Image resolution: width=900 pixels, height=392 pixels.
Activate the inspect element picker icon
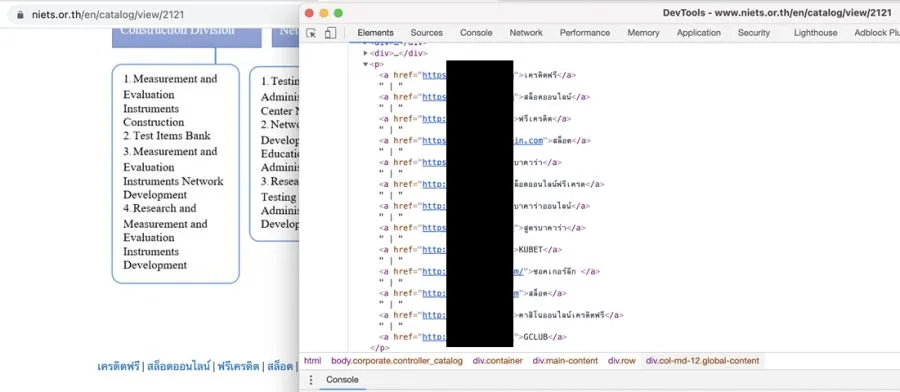[x=311, y=33]
